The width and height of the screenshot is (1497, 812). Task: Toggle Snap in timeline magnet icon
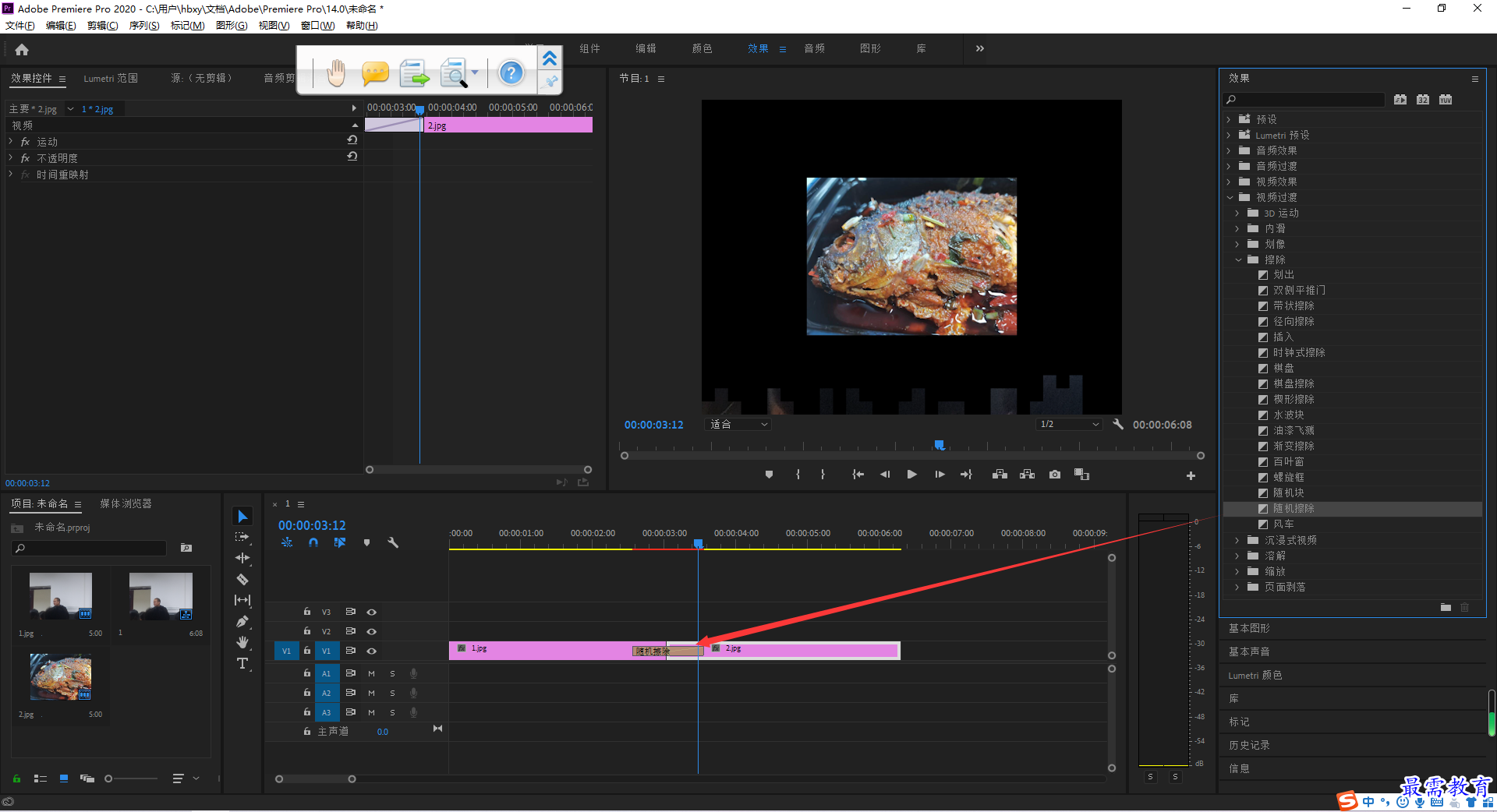click(313, 542)
